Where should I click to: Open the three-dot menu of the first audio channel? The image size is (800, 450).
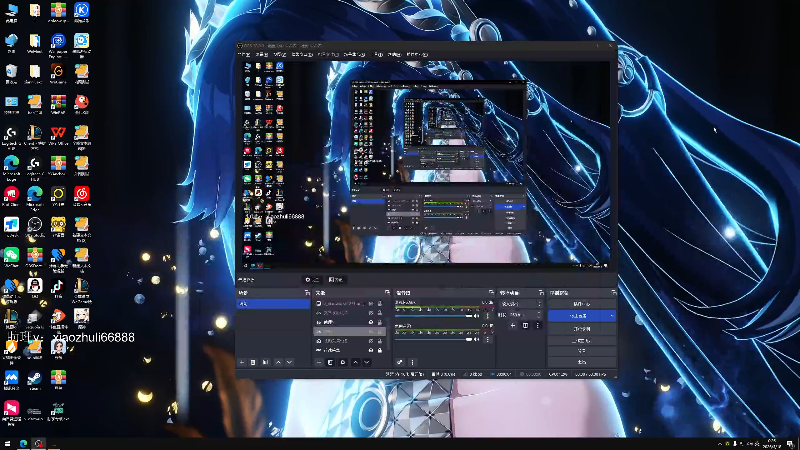point(489,316)
